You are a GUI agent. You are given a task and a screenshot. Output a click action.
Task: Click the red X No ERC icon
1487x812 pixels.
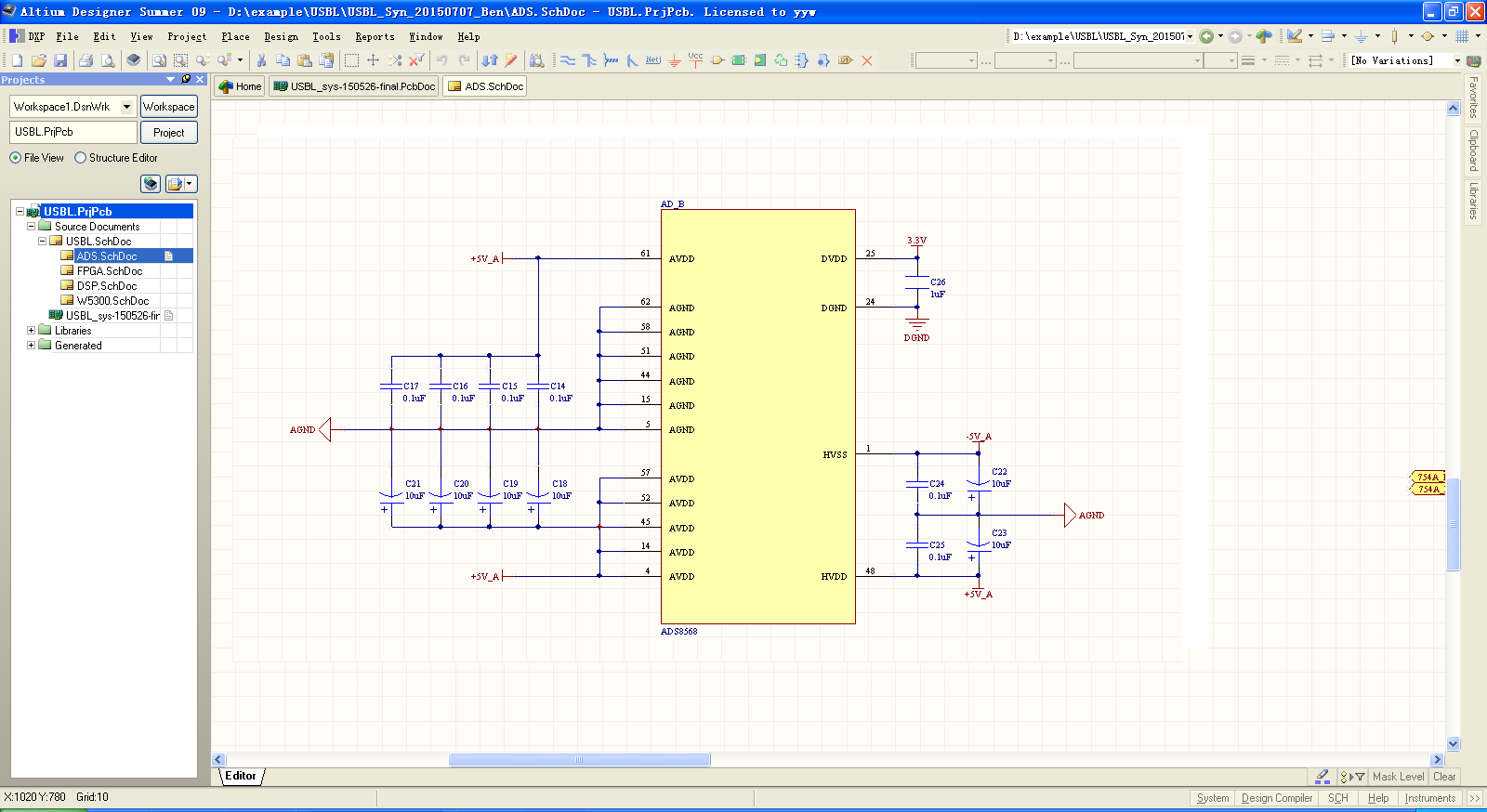pos(867,60)
